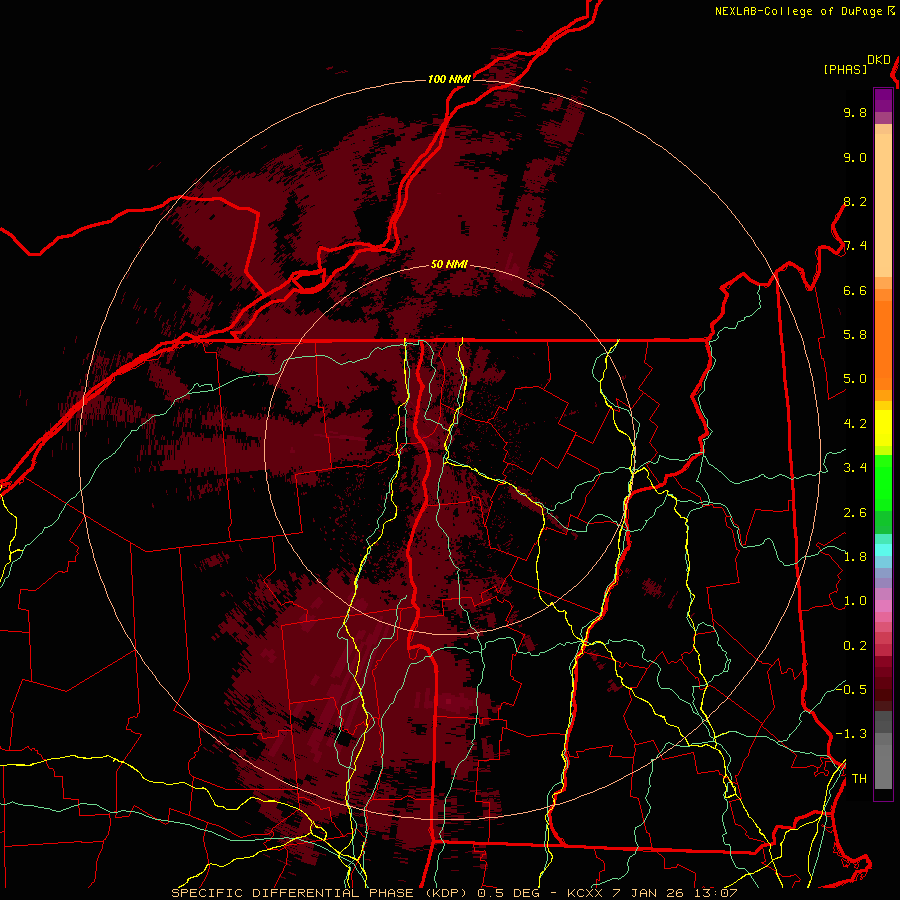Viewport: 900px width, 900px height.
Task: Click the 4.2 value on the color scale
Action: [855, 424]
